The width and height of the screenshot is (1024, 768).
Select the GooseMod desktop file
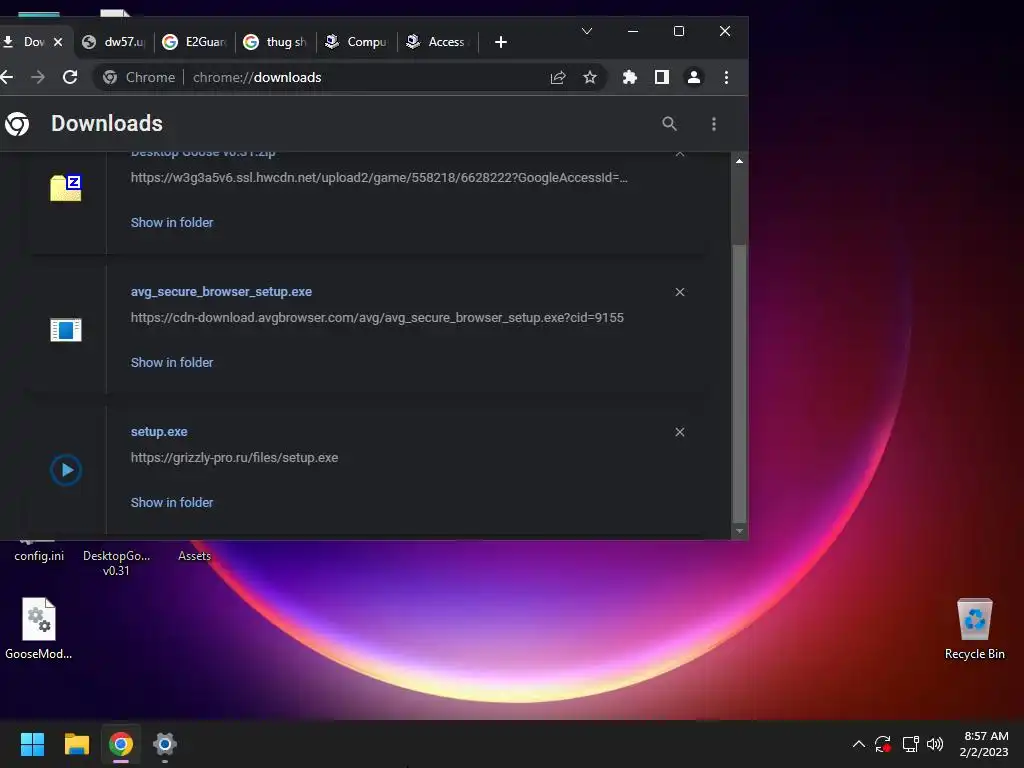coord(39,628)
